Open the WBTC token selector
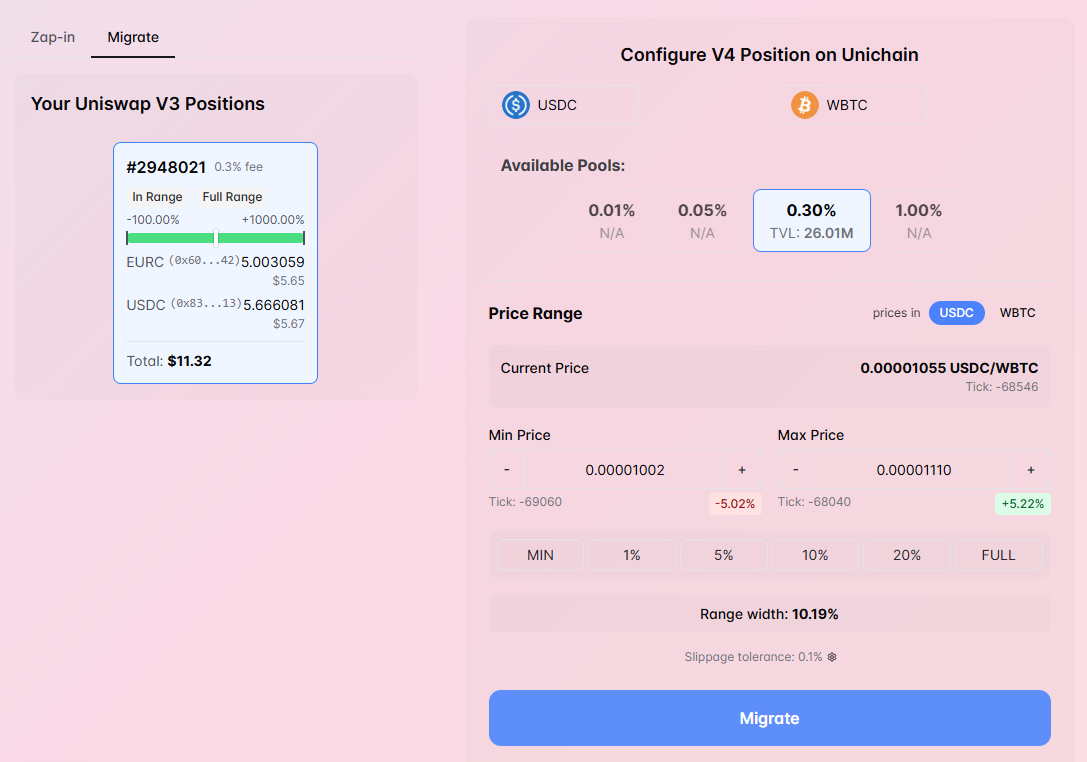The height and width of the screenshot is (762, 1087). 853,105
